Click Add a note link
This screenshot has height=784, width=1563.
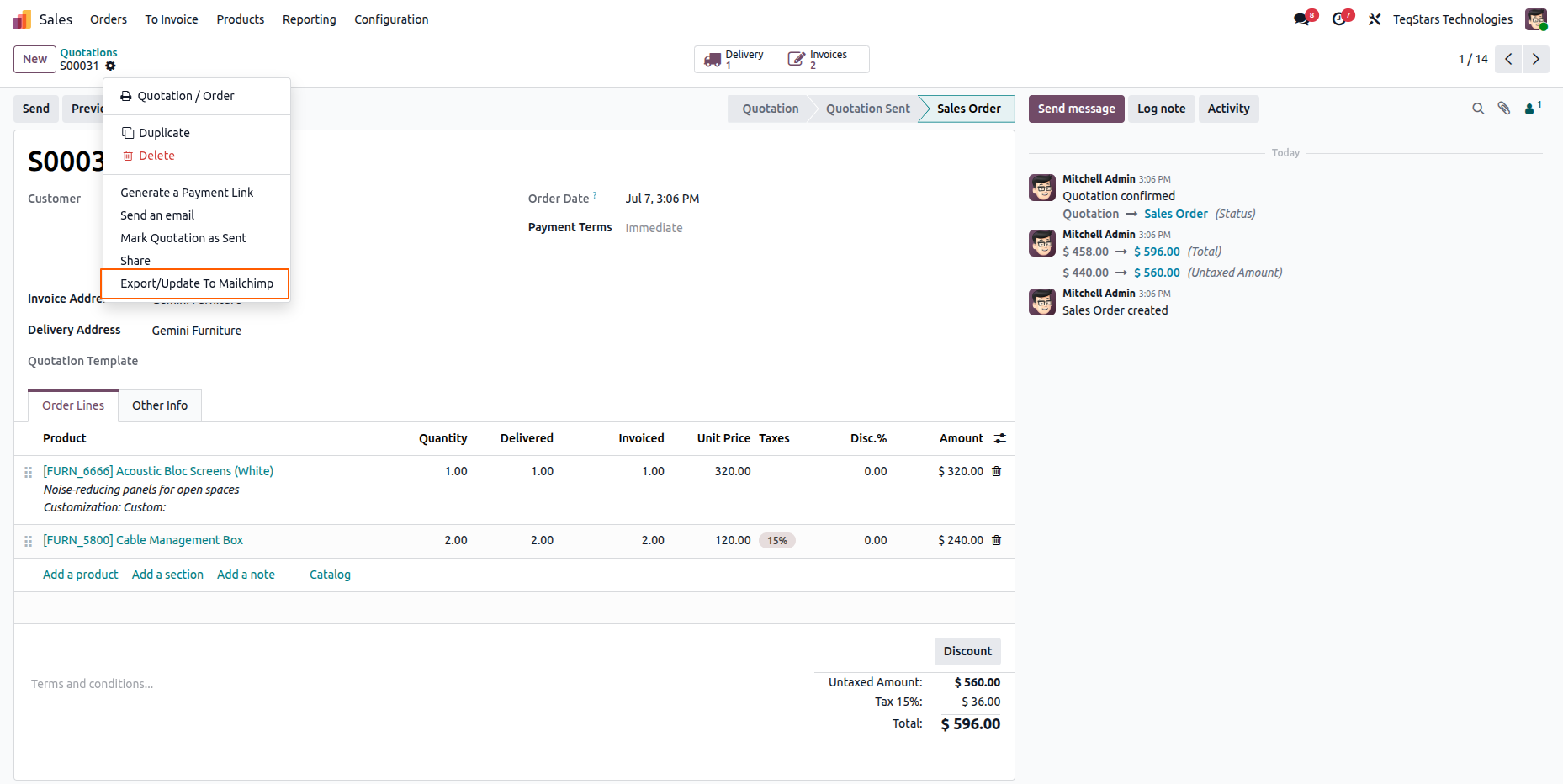coord(246,575)
